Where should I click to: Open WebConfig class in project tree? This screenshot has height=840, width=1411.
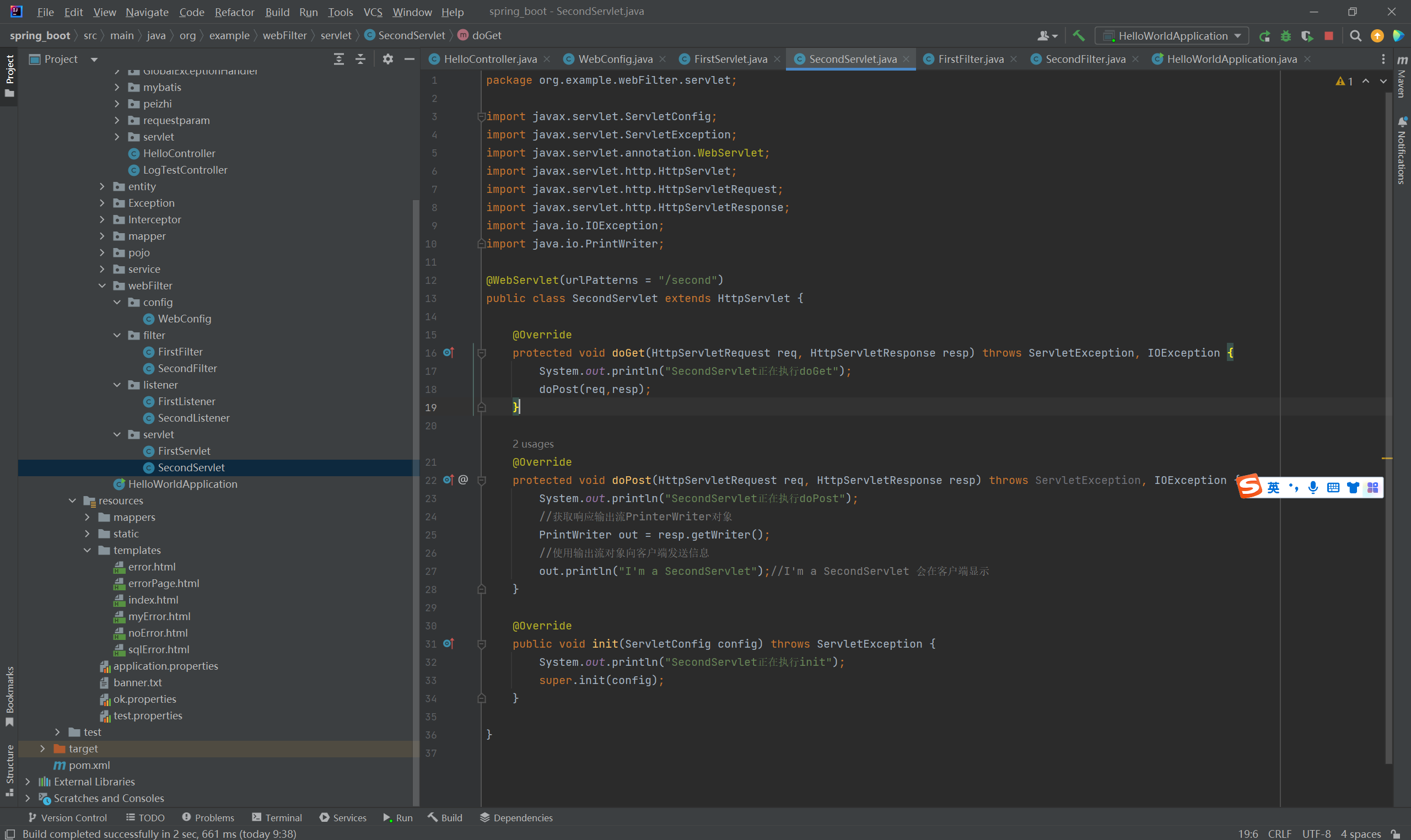click(x=184, y=319)
